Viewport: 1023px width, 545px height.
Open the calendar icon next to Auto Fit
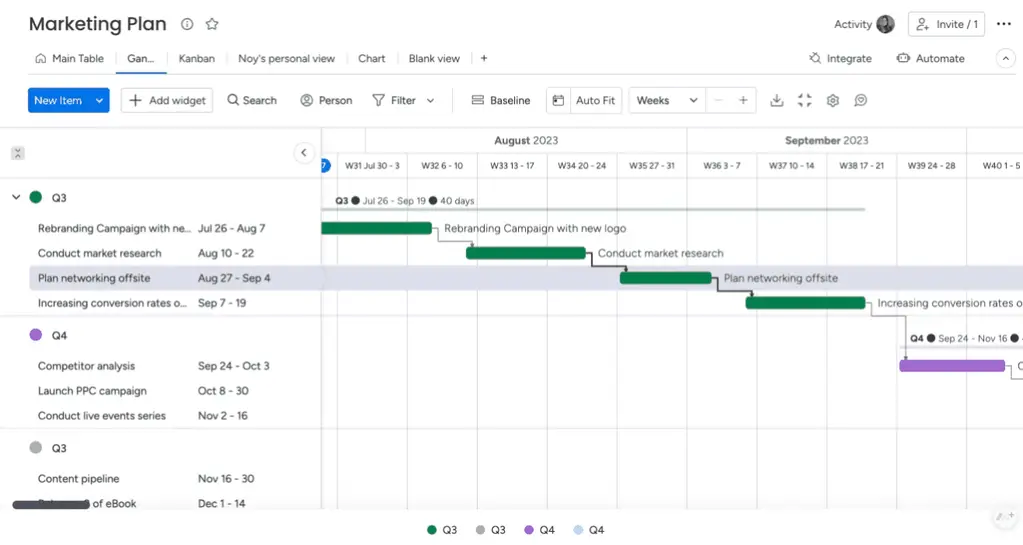pyautogui.click(x=558, y=100)
